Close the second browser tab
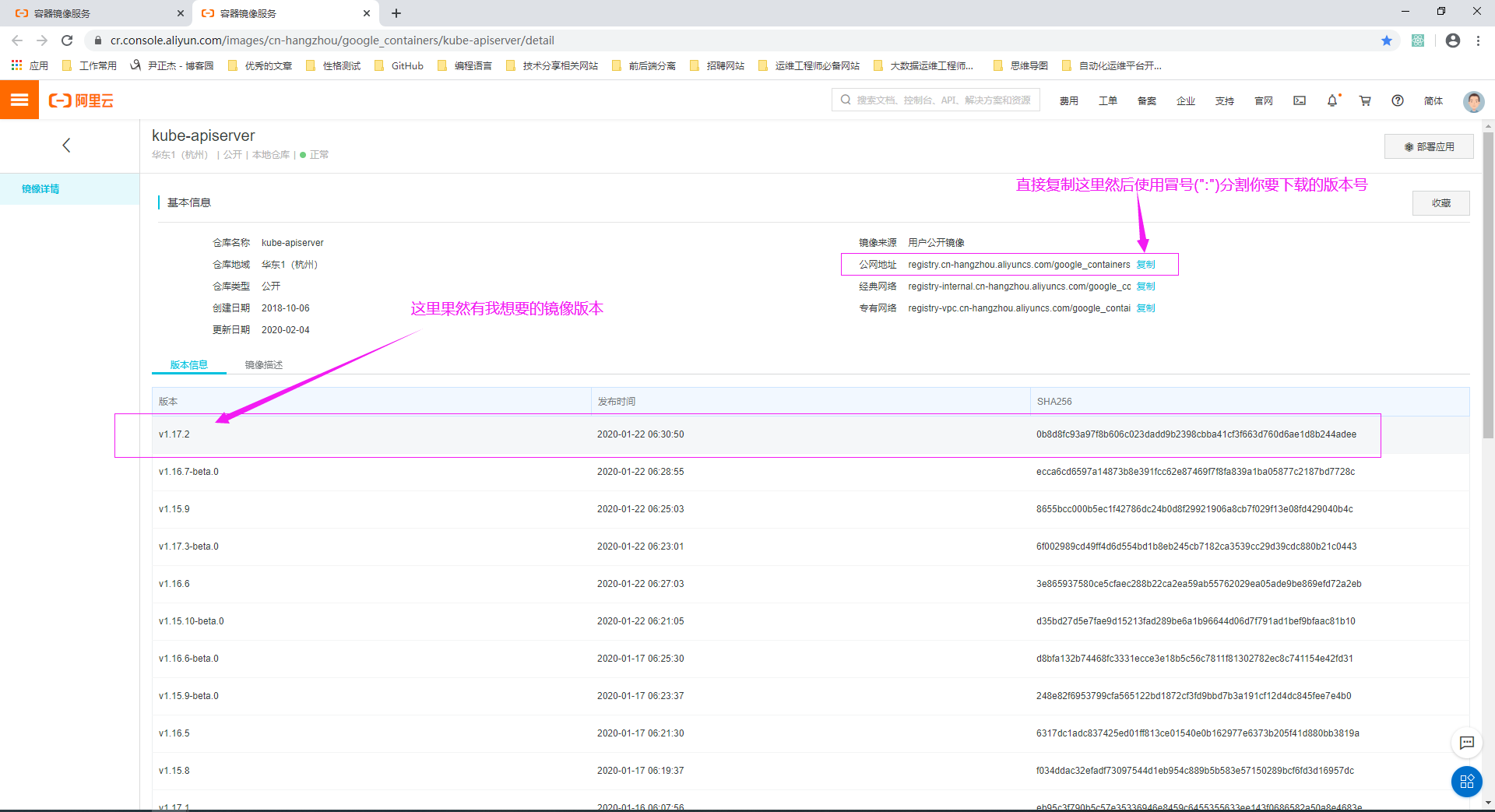Screen dimensions: 1495x812 367,13
